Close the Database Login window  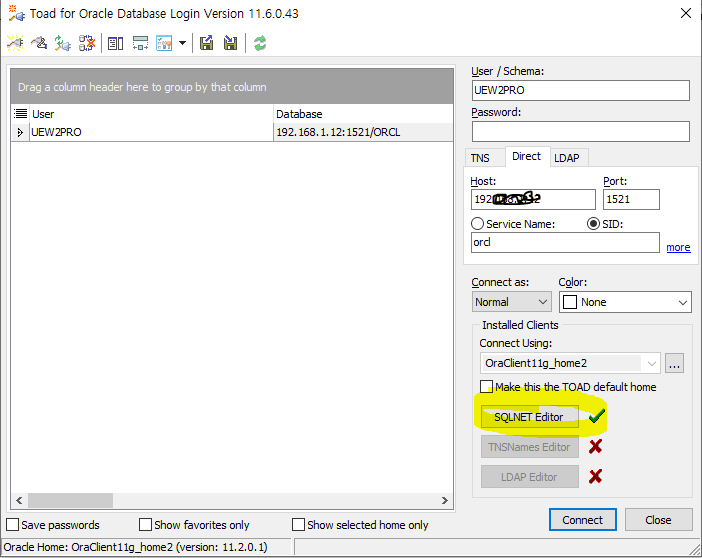pyautogui.click(x=685, y=13)
